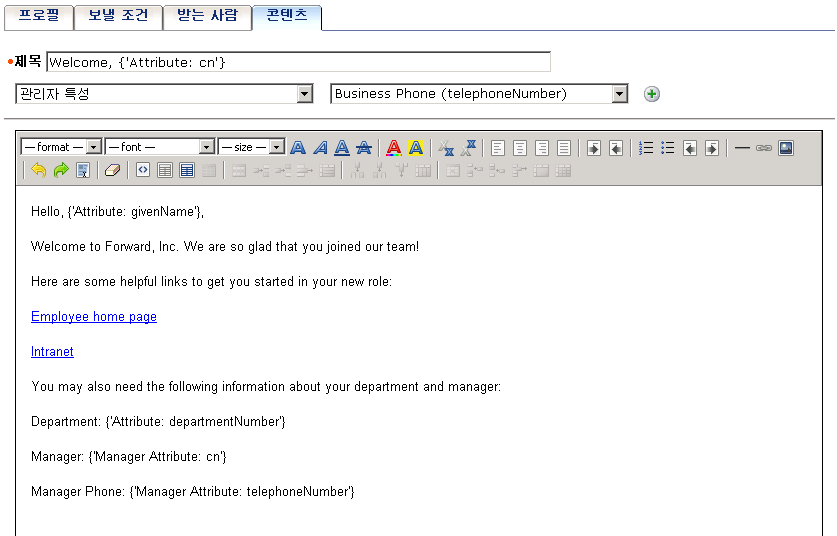Open the size dropdown
Image resolution: width=837 pixels, height=536 pixels.
pos(251,147)
